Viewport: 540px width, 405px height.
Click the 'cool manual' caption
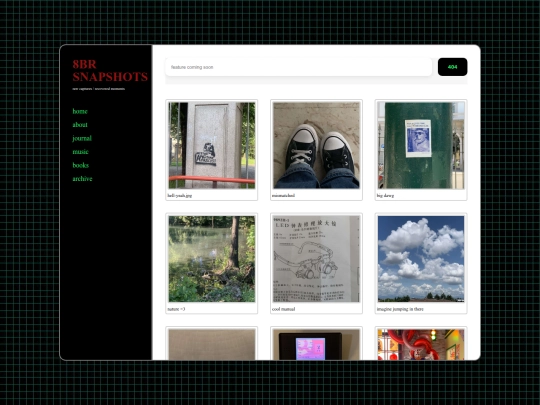(x=283, y=309)
